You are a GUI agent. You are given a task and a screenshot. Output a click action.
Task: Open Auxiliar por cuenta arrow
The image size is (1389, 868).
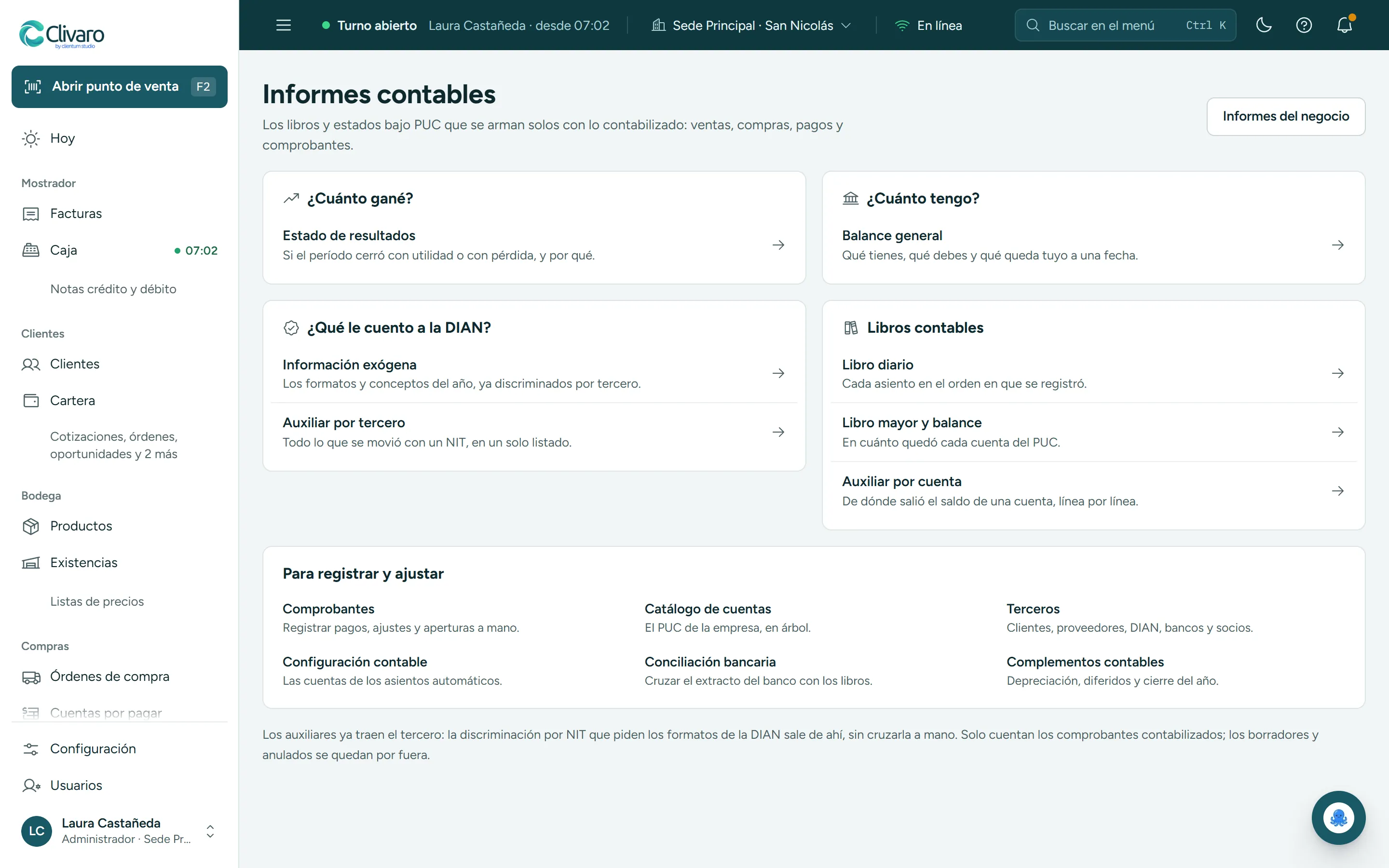(1338, 491)
